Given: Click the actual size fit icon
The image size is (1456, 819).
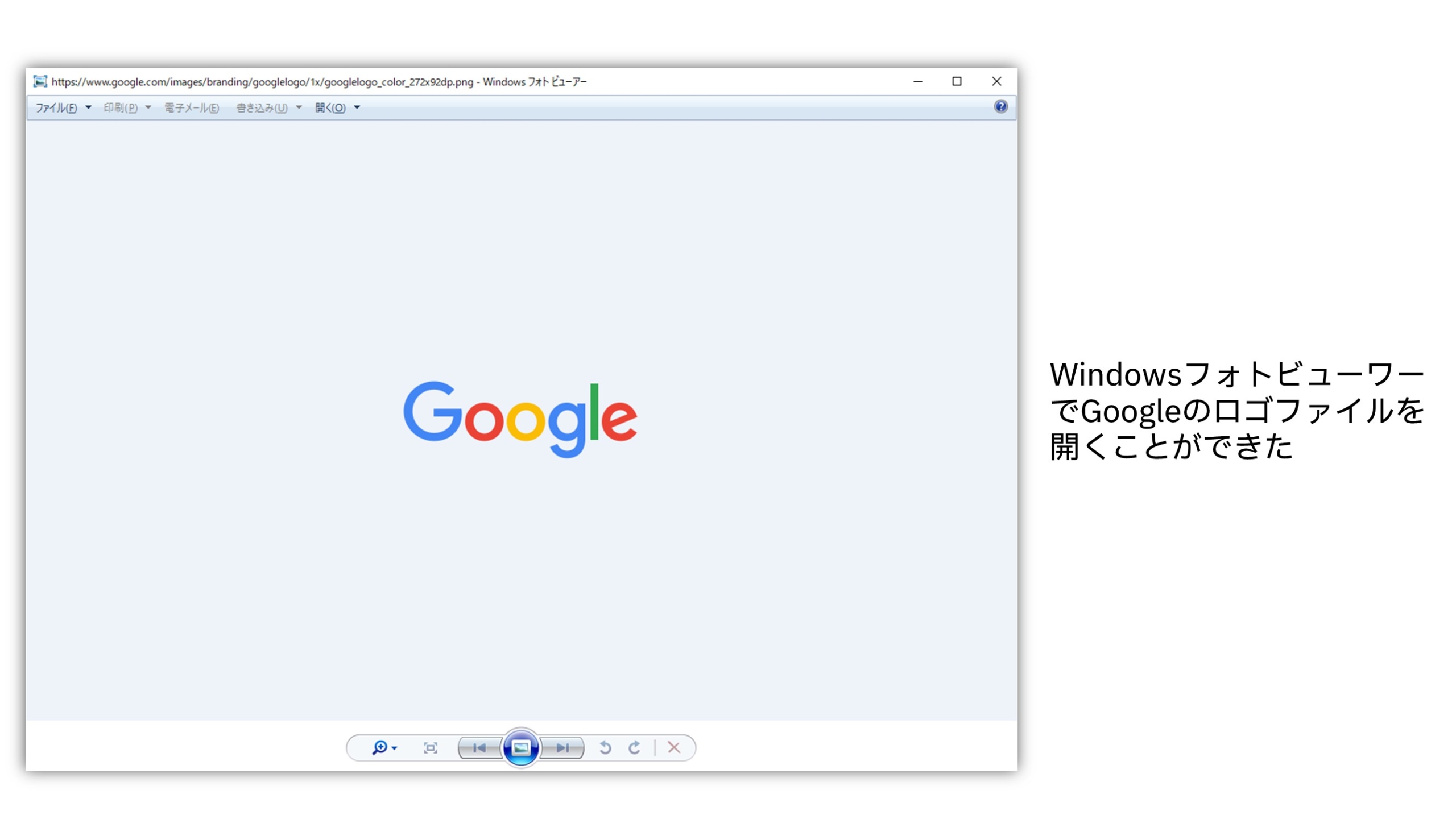Looking at the screenshot, I should click(x=431, y=748).
